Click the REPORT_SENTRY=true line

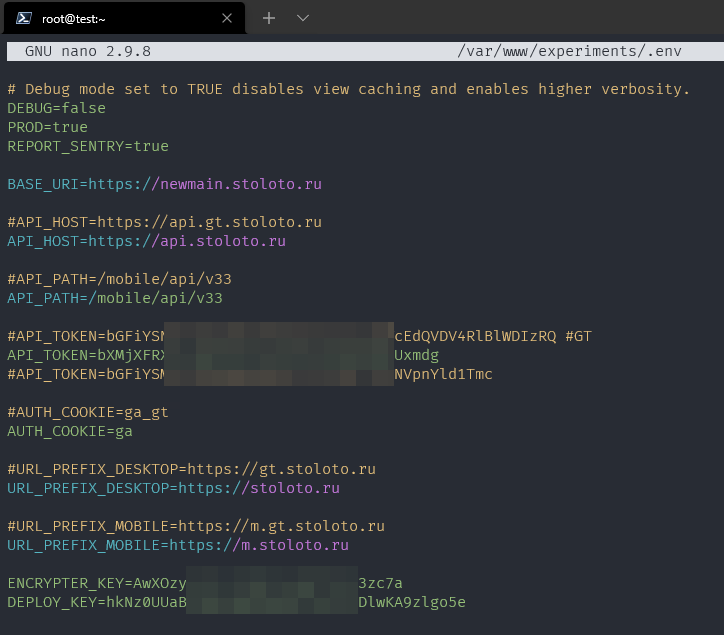[88, 146]
